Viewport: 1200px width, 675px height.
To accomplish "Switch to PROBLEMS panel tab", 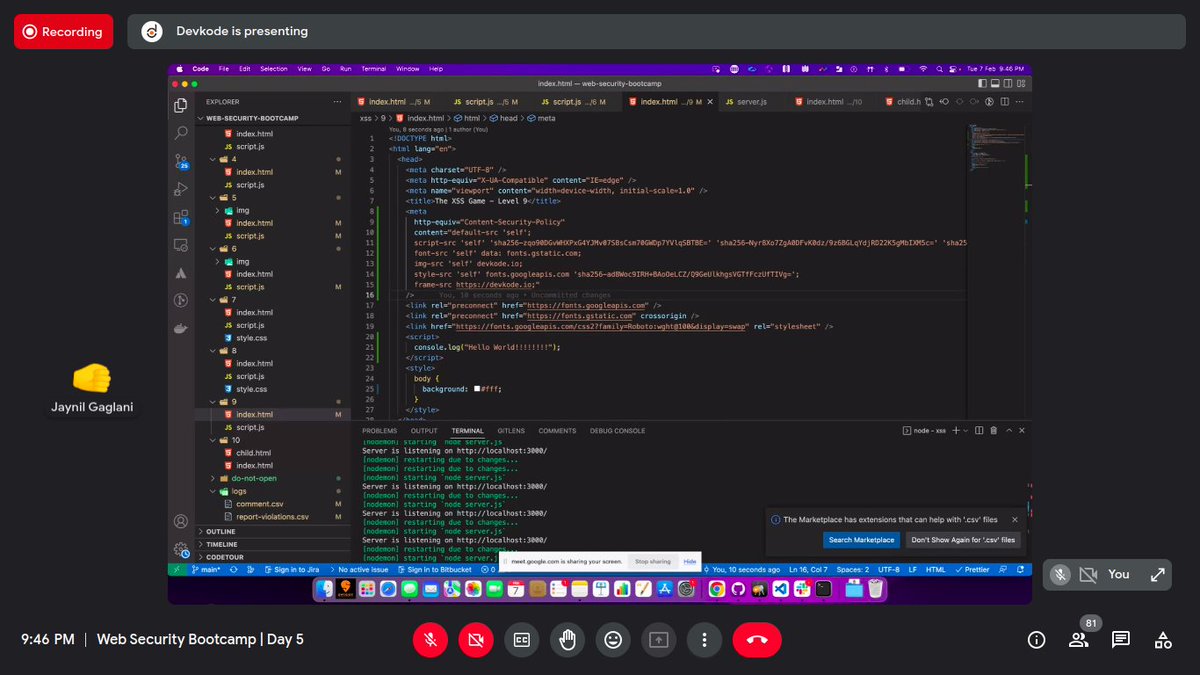I will [379, 431].
